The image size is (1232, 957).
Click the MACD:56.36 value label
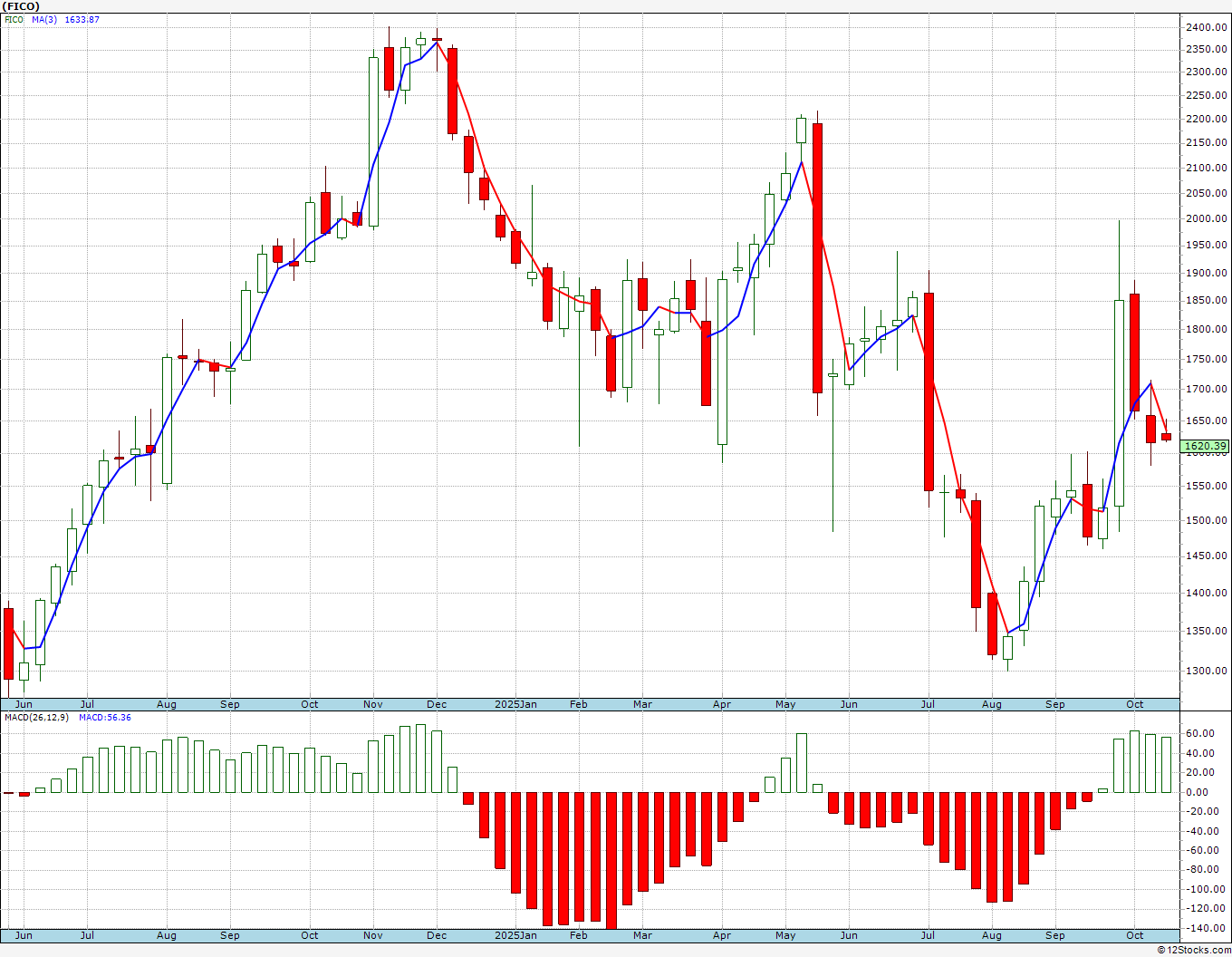(105, 717)
